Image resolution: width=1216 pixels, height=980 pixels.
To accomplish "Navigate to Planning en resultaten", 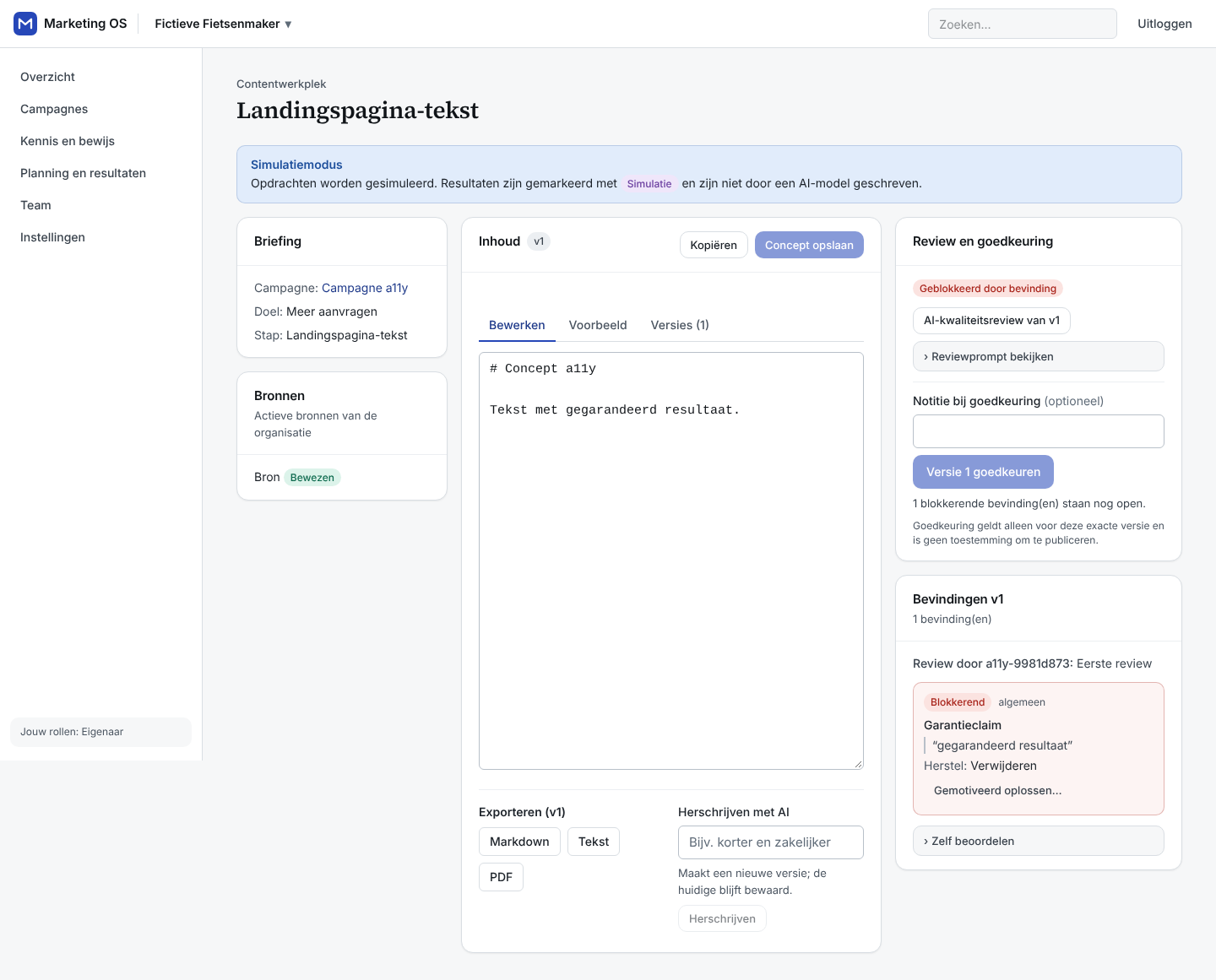I will point(83,173).
